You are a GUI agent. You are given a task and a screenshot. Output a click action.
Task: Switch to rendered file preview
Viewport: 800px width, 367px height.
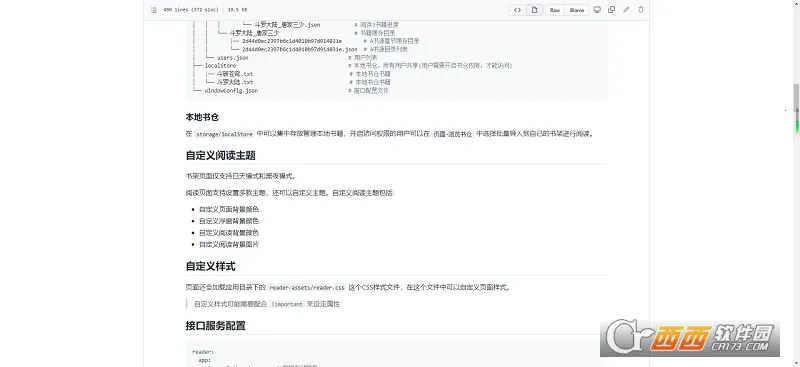[535, 10]
